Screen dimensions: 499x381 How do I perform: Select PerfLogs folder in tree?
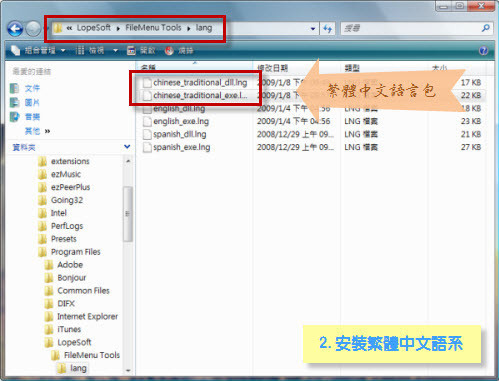tap(67, 226)
